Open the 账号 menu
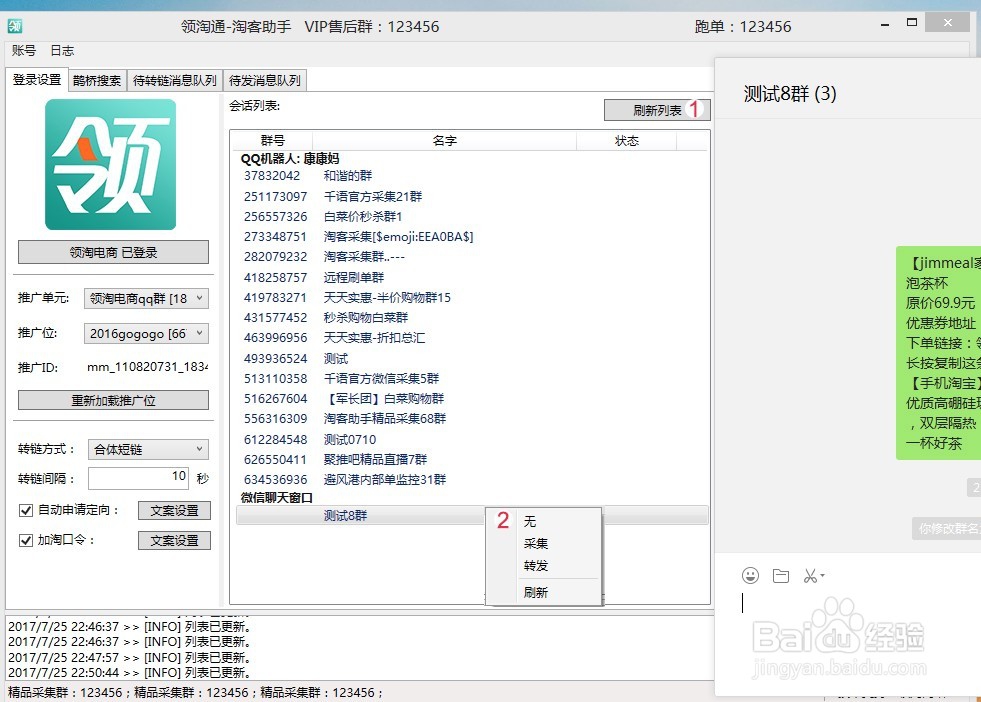The image size is (981, 702). coord(23,50)
